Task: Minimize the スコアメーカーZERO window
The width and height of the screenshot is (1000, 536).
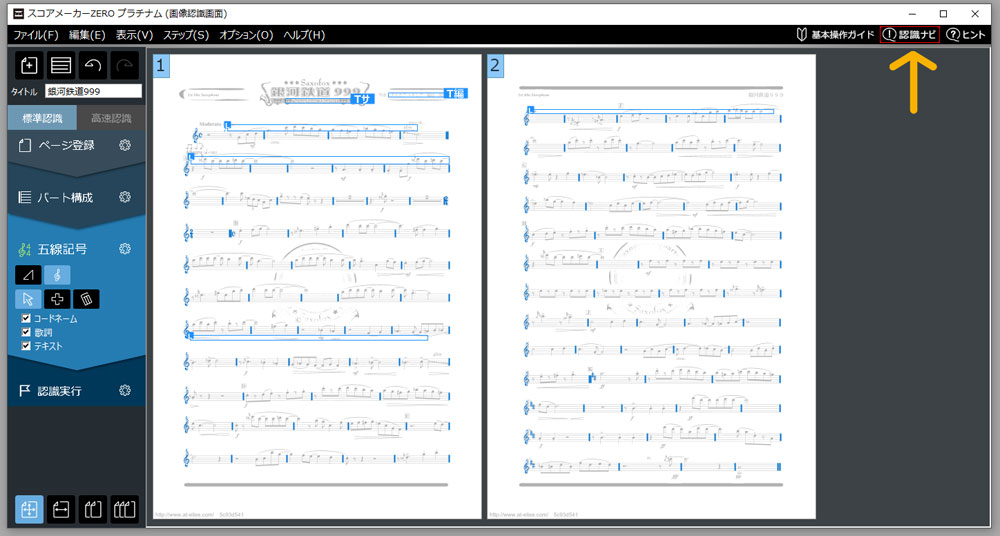Action: pyautogui.click(x=912, y=13)
